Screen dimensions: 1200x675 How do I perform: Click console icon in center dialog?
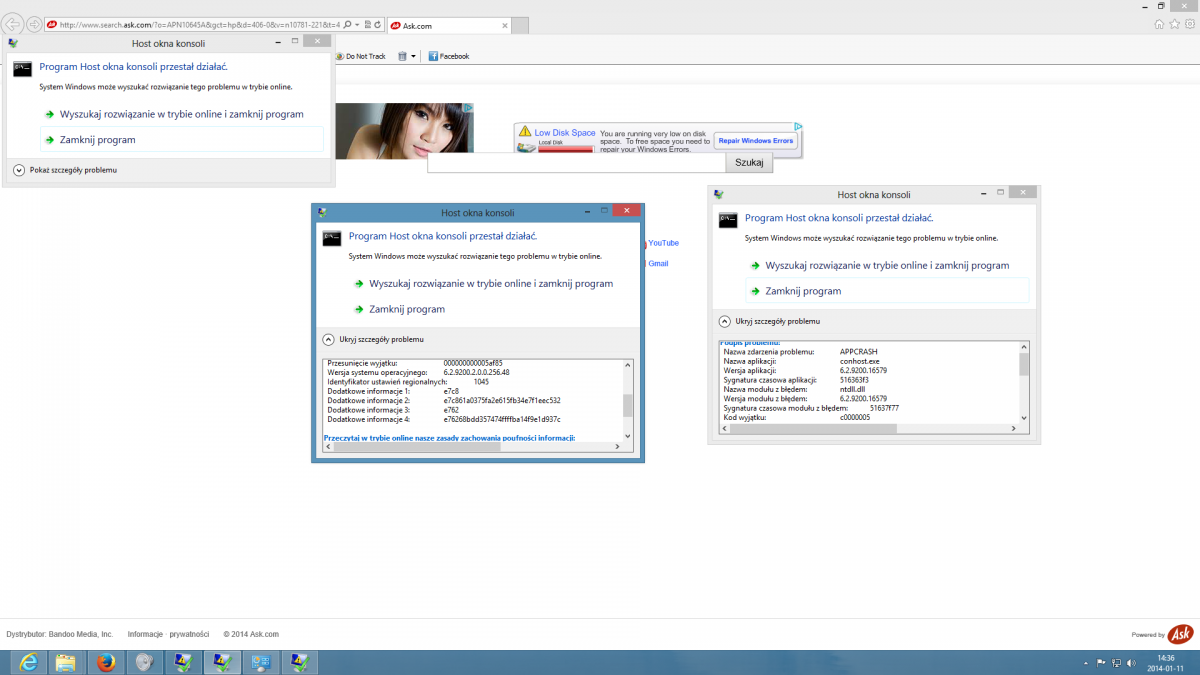tap(332, 237)
